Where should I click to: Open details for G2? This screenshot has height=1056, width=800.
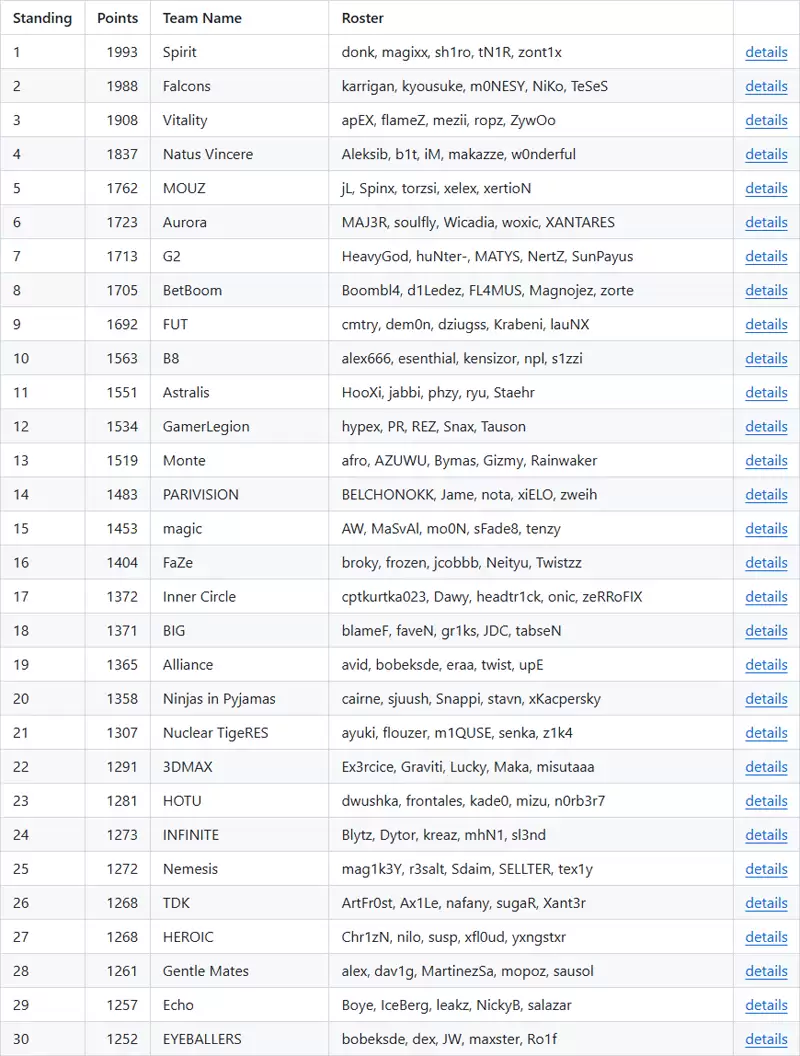pos(766,257)
